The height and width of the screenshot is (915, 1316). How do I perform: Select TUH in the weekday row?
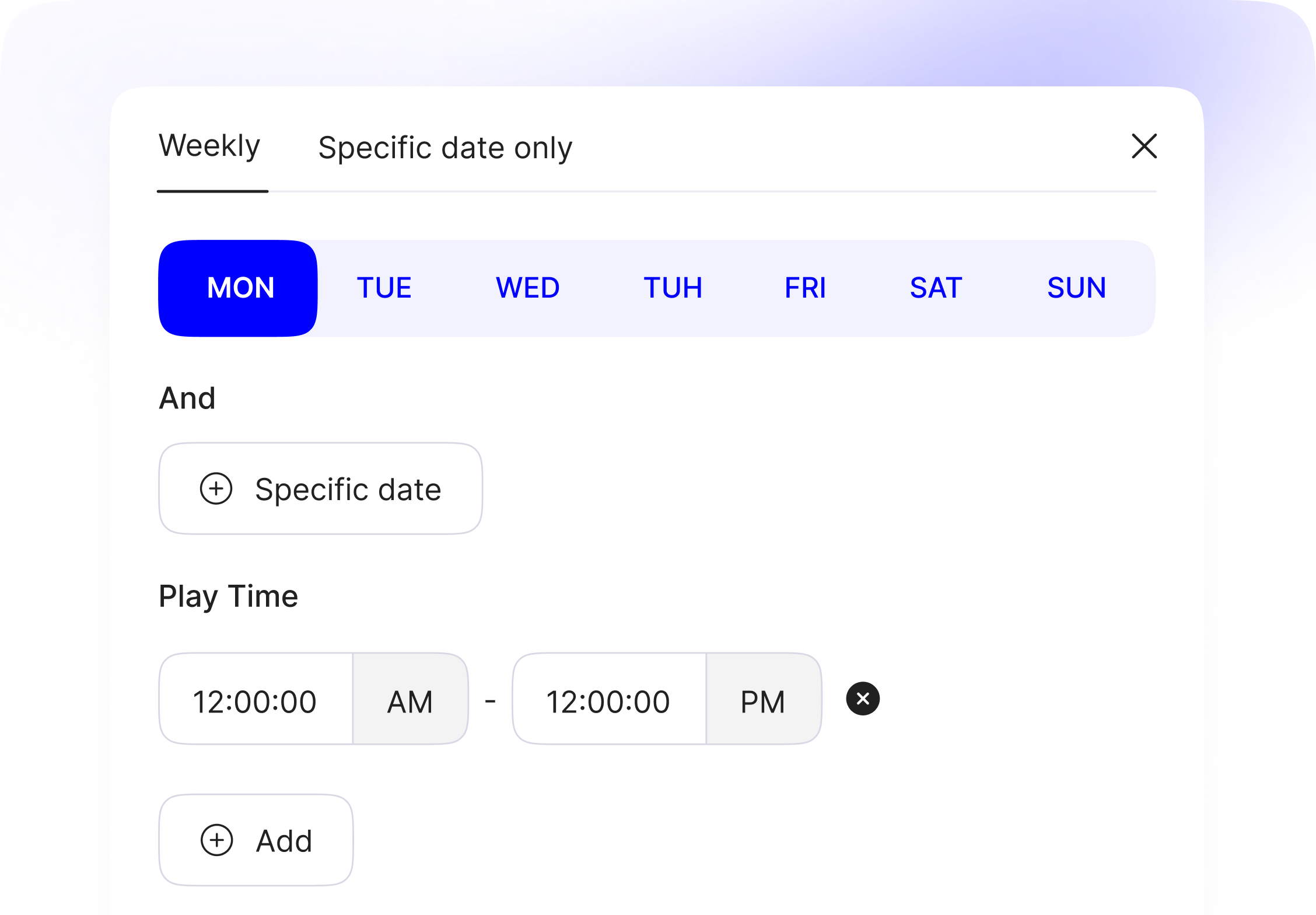tap(673, 288)
